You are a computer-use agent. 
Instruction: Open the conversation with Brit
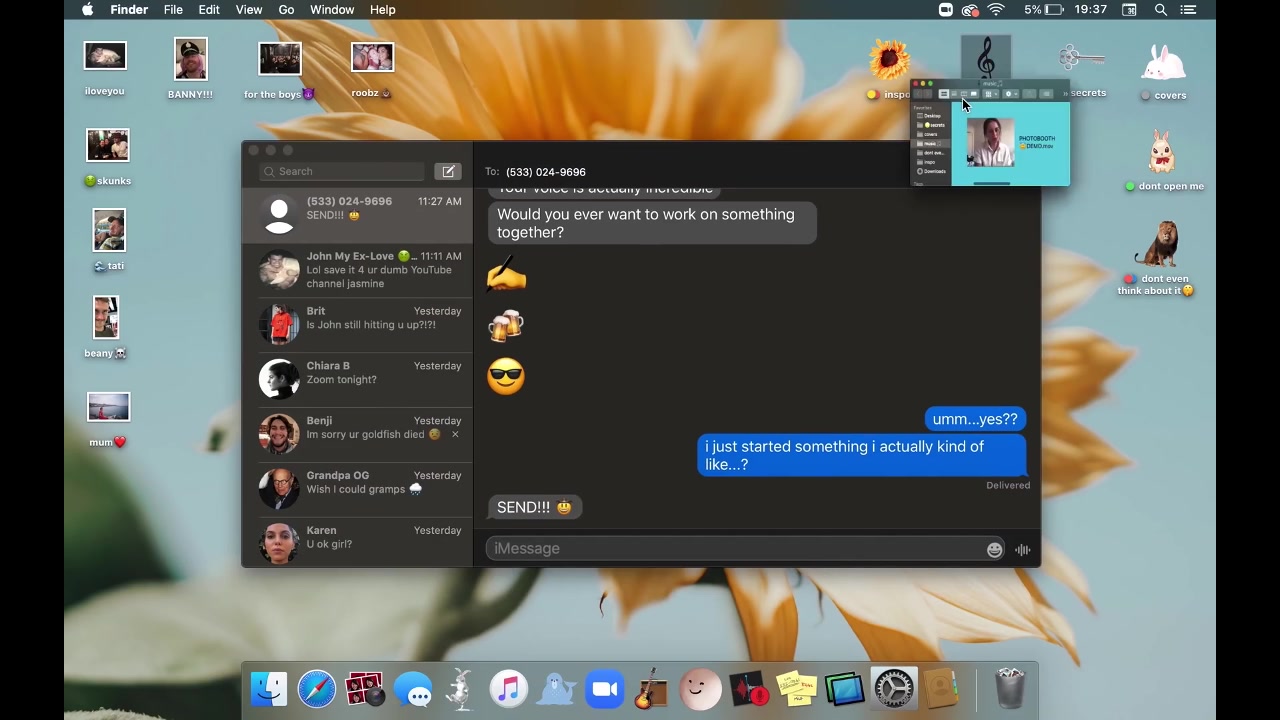[357, 325]
